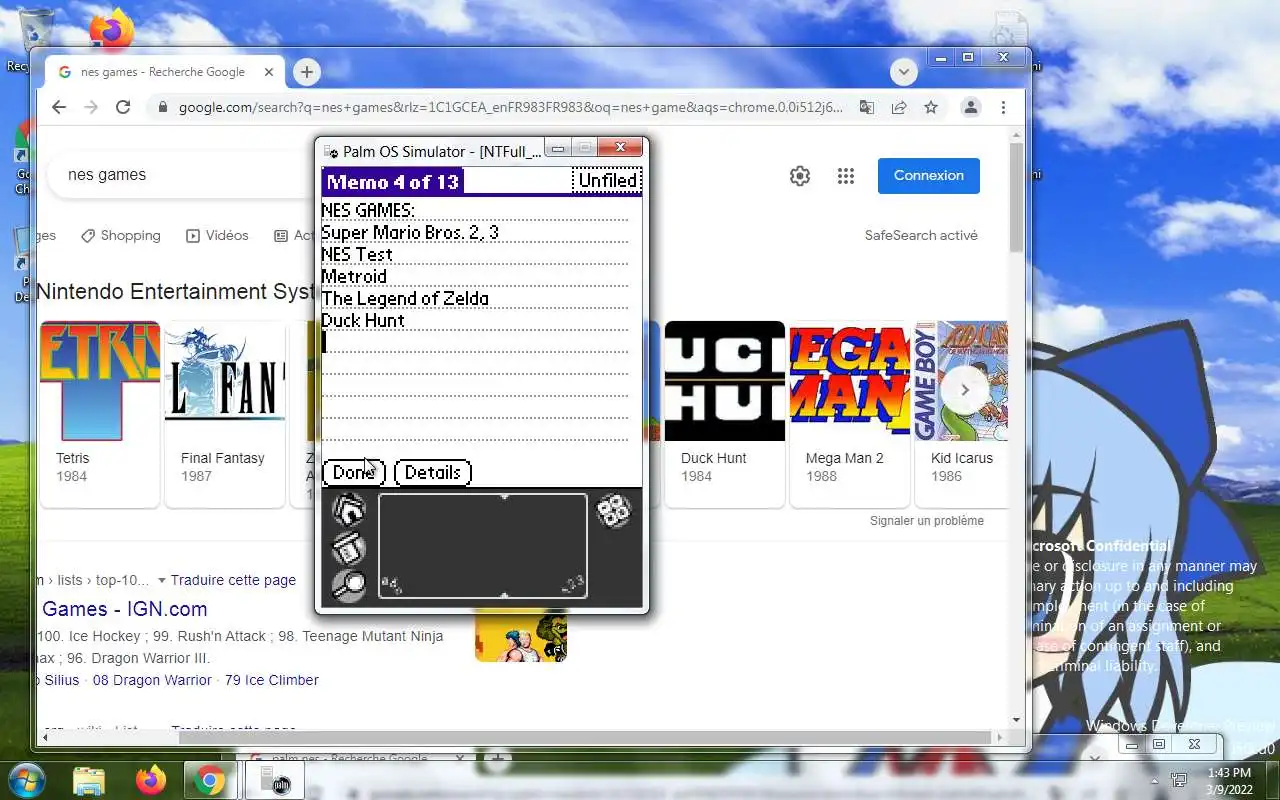This screenshot has width=1280, height=800.
Task: Click the 'NES Test' memo line
Action: (x=357, y=254)
